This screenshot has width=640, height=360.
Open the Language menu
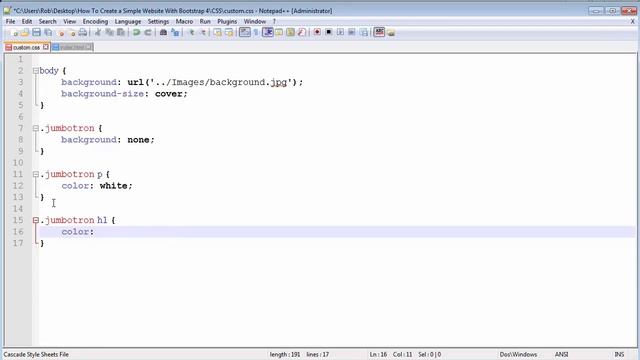coord(128,21)
